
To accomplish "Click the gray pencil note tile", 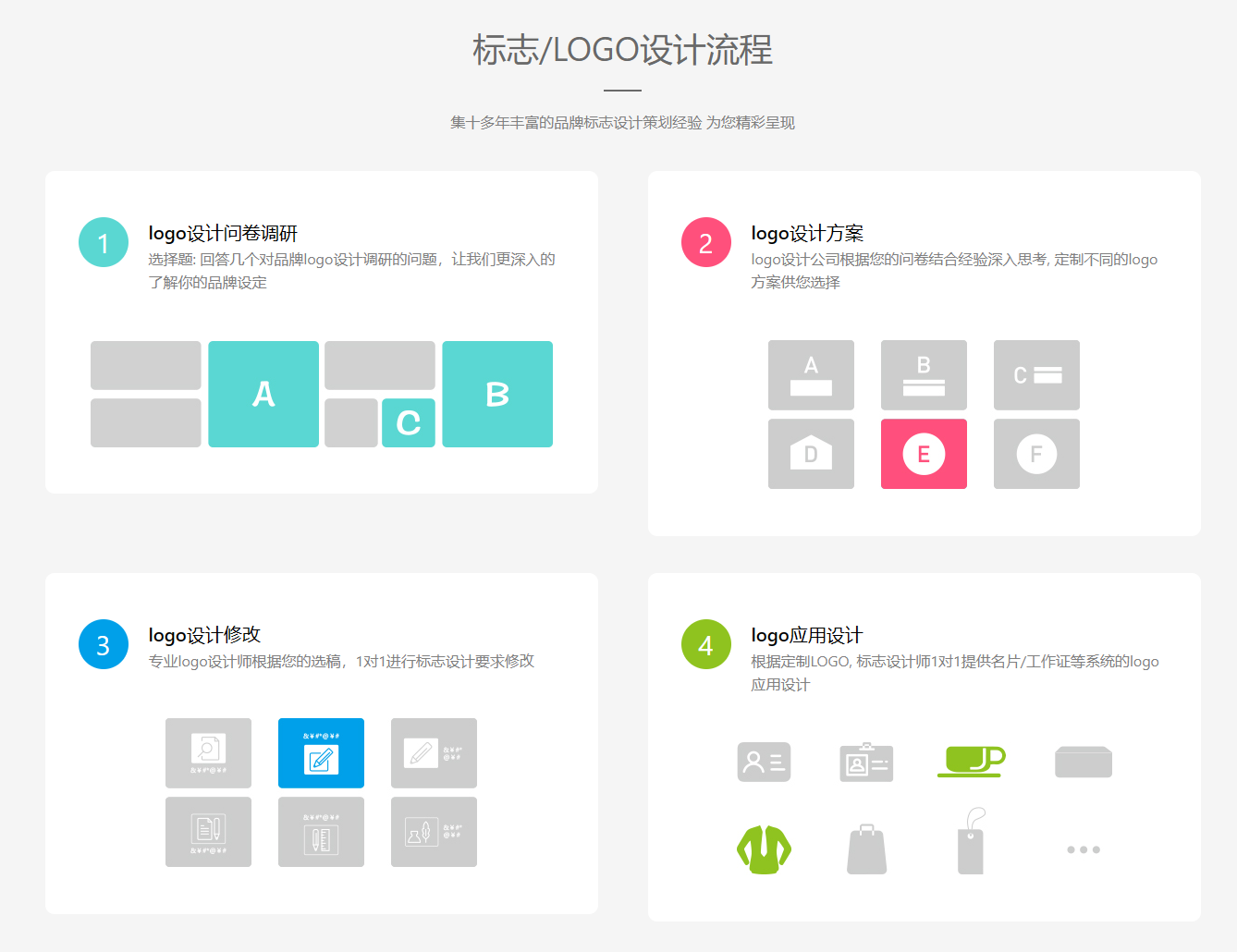I will point(434,753).
